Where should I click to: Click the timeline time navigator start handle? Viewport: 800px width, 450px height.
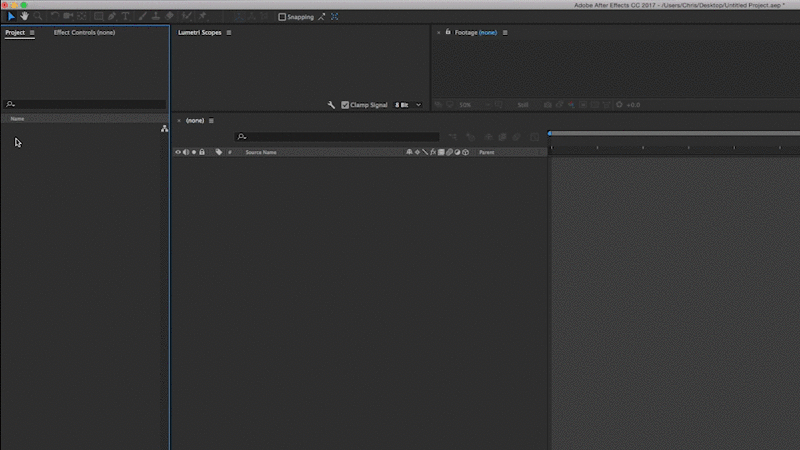(549, 133)
